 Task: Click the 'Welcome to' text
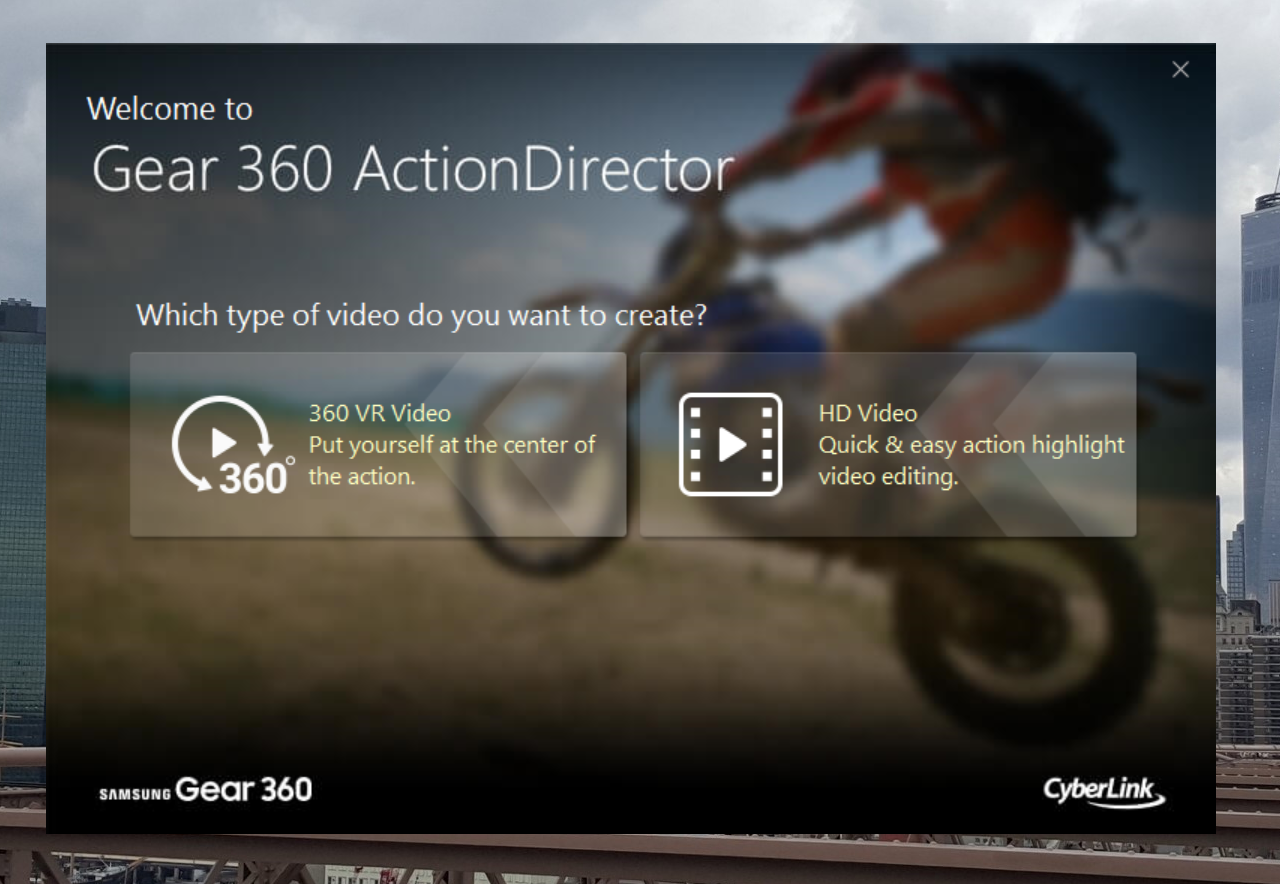click(170, 108)
